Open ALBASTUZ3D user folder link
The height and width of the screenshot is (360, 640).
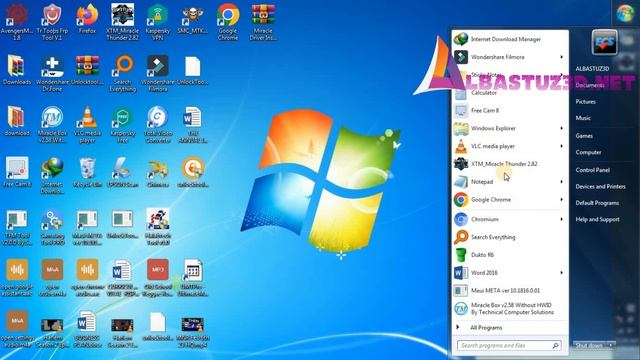[592, 69]
